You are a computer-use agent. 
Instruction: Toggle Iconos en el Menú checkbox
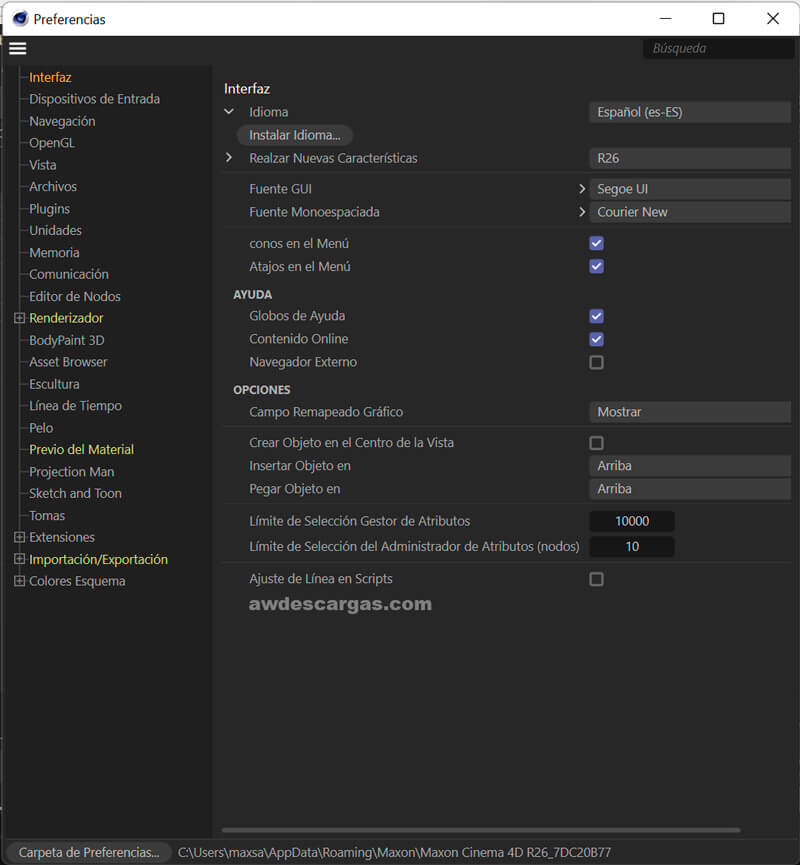coord(596,243)
